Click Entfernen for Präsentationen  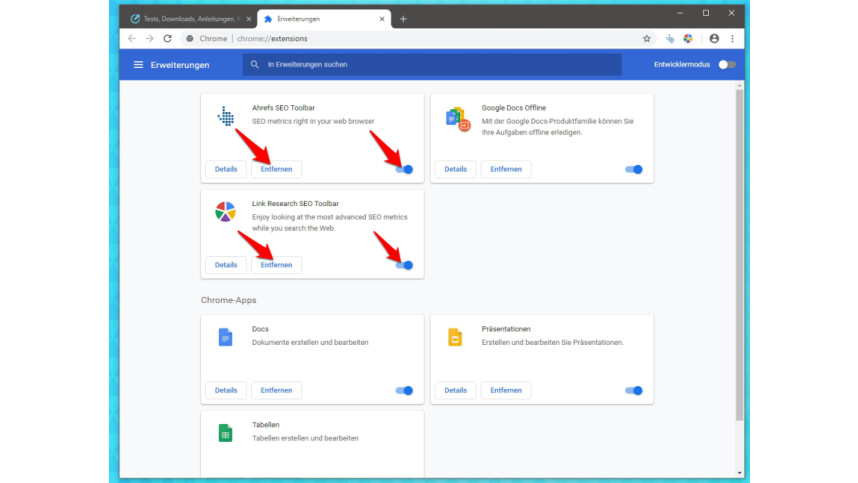coord(506,390)
